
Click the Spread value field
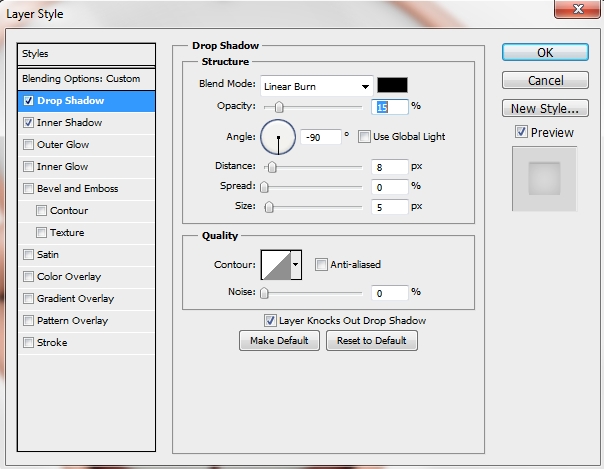[389, 187]
